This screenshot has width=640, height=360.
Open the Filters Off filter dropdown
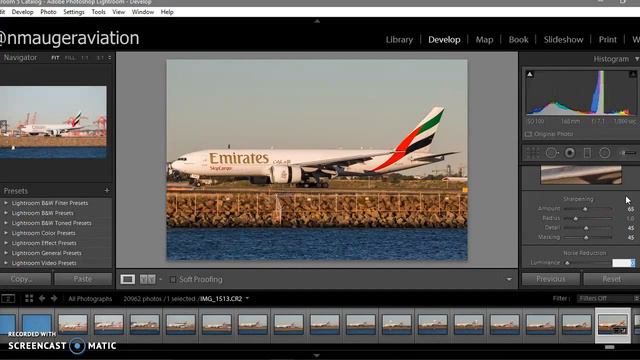[x=608, y=299]
